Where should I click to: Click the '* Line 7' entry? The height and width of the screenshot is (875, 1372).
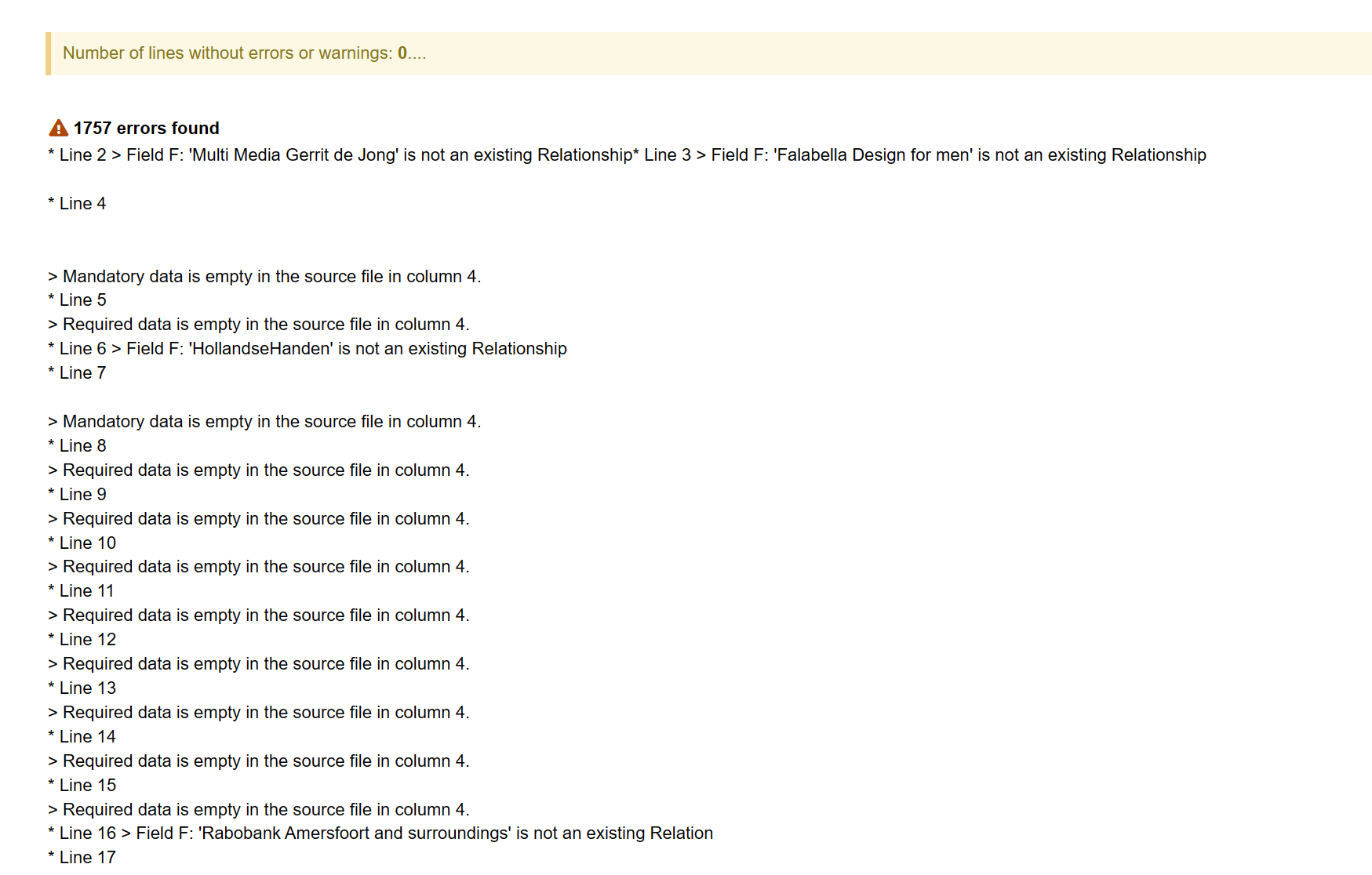pyautogui.click(x=77, y=373)
